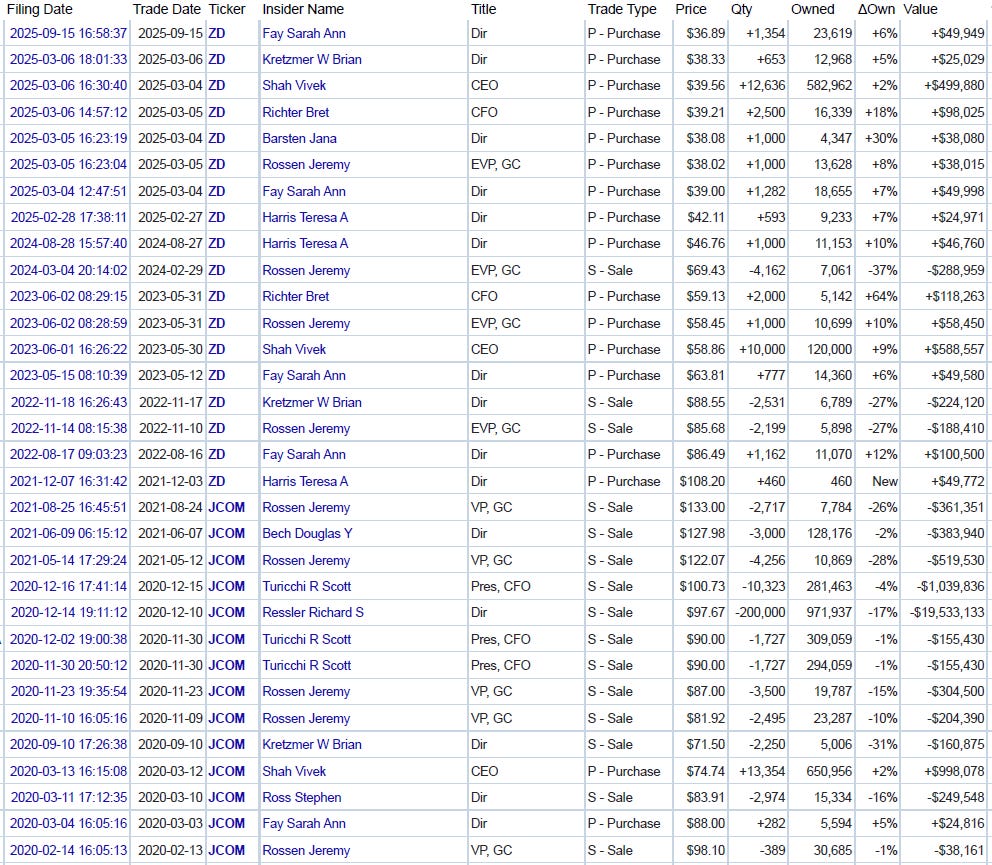992x865 pixels.
Task: Click owned amount 971,937
Action: coord(829,613)
